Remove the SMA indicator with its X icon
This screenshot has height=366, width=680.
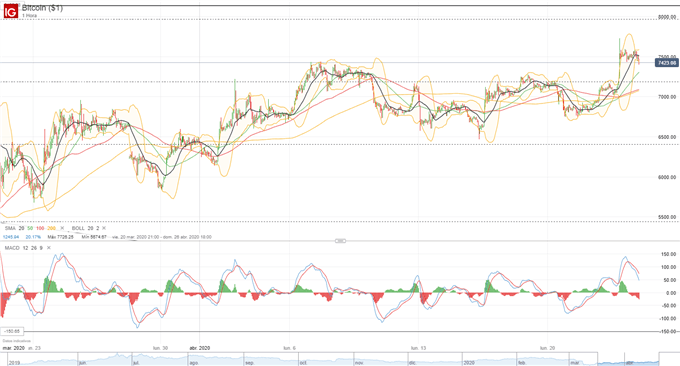coord(62,228)
